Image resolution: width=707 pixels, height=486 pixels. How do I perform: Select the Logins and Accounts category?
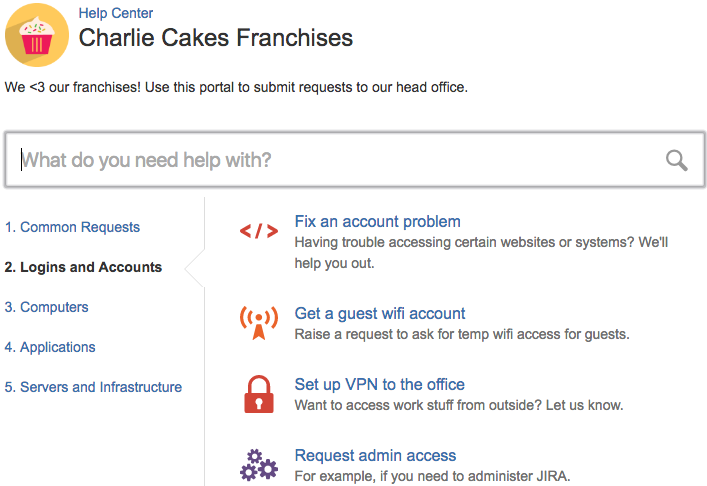(x=83, y=267)
